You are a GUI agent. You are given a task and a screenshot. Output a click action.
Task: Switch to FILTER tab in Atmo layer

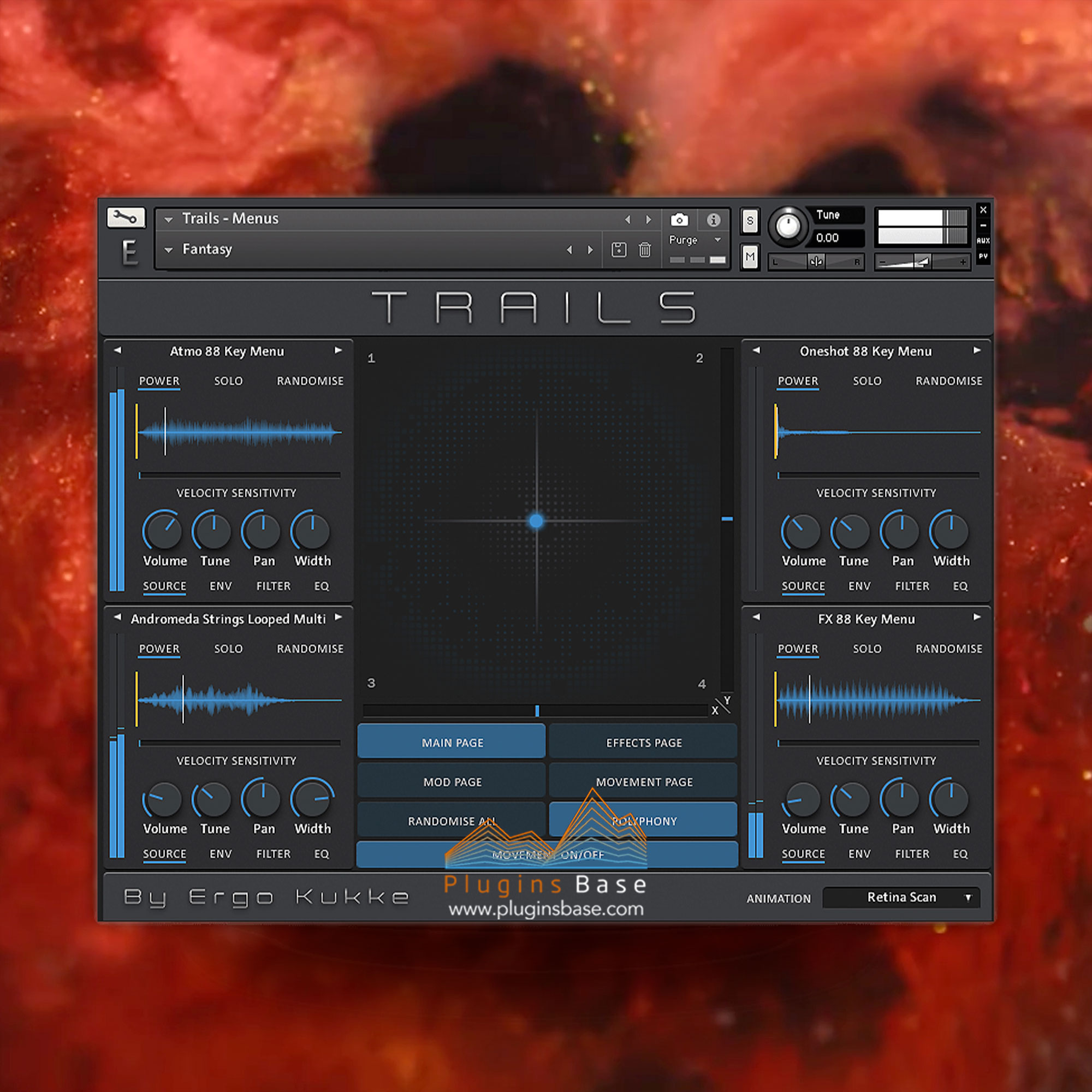tap(273, 586)
